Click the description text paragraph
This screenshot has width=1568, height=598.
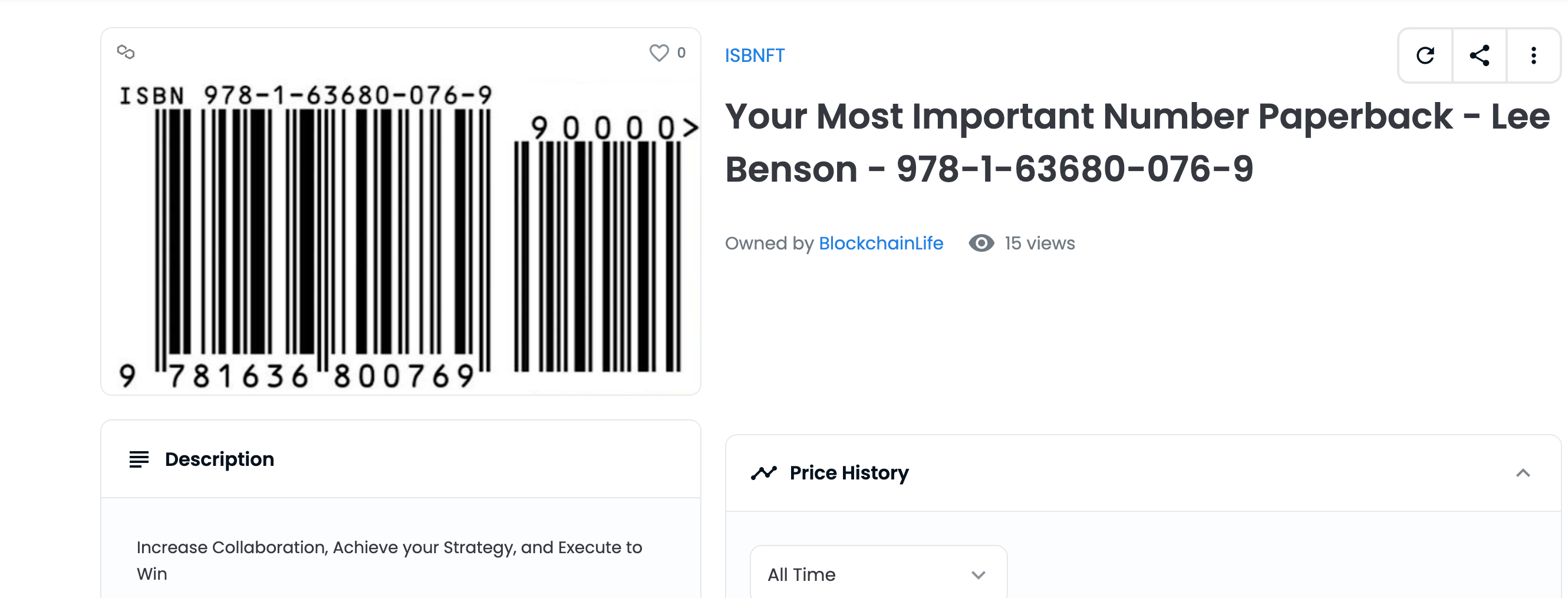pos(389,560)
